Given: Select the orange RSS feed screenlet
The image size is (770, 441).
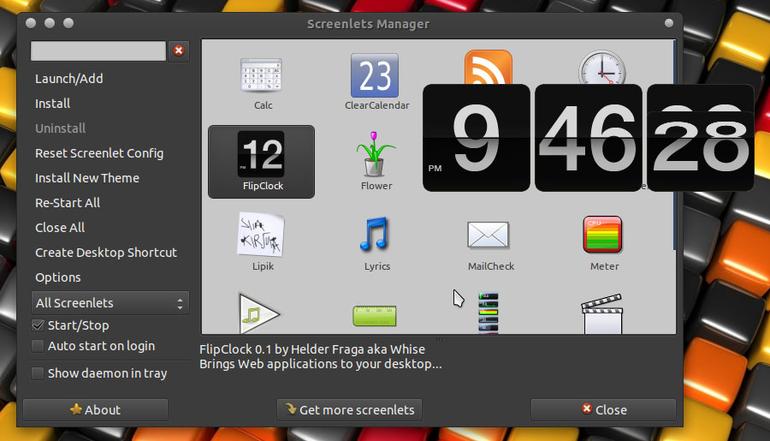Looking at the screenshot, I should (488, 67).
